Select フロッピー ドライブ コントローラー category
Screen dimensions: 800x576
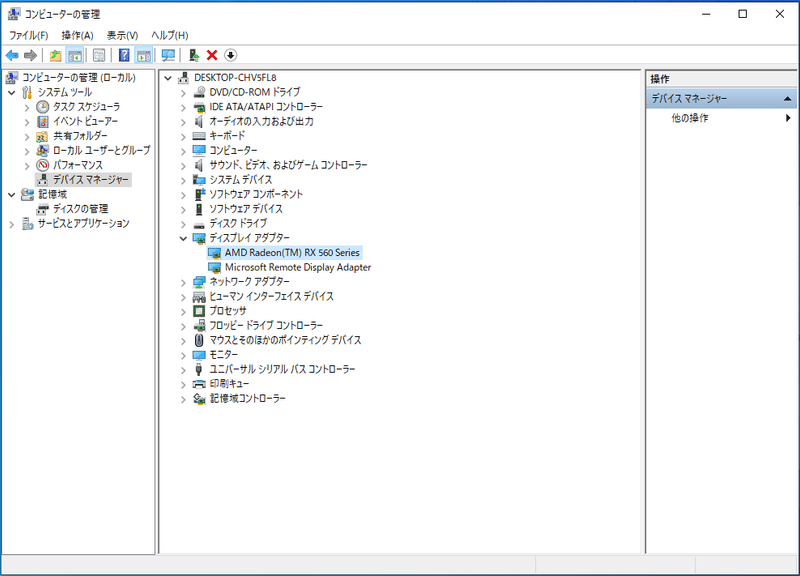pyautogui.click(x=266, y=325)
